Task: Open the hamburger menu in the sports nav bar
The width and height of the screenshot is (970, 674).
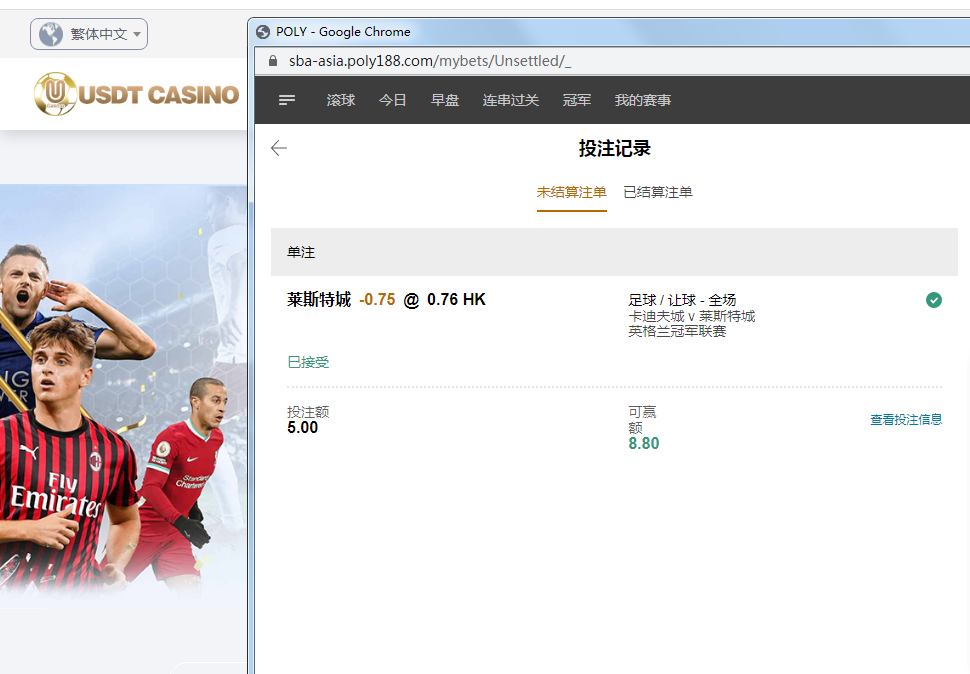Action: pos(286,100)
